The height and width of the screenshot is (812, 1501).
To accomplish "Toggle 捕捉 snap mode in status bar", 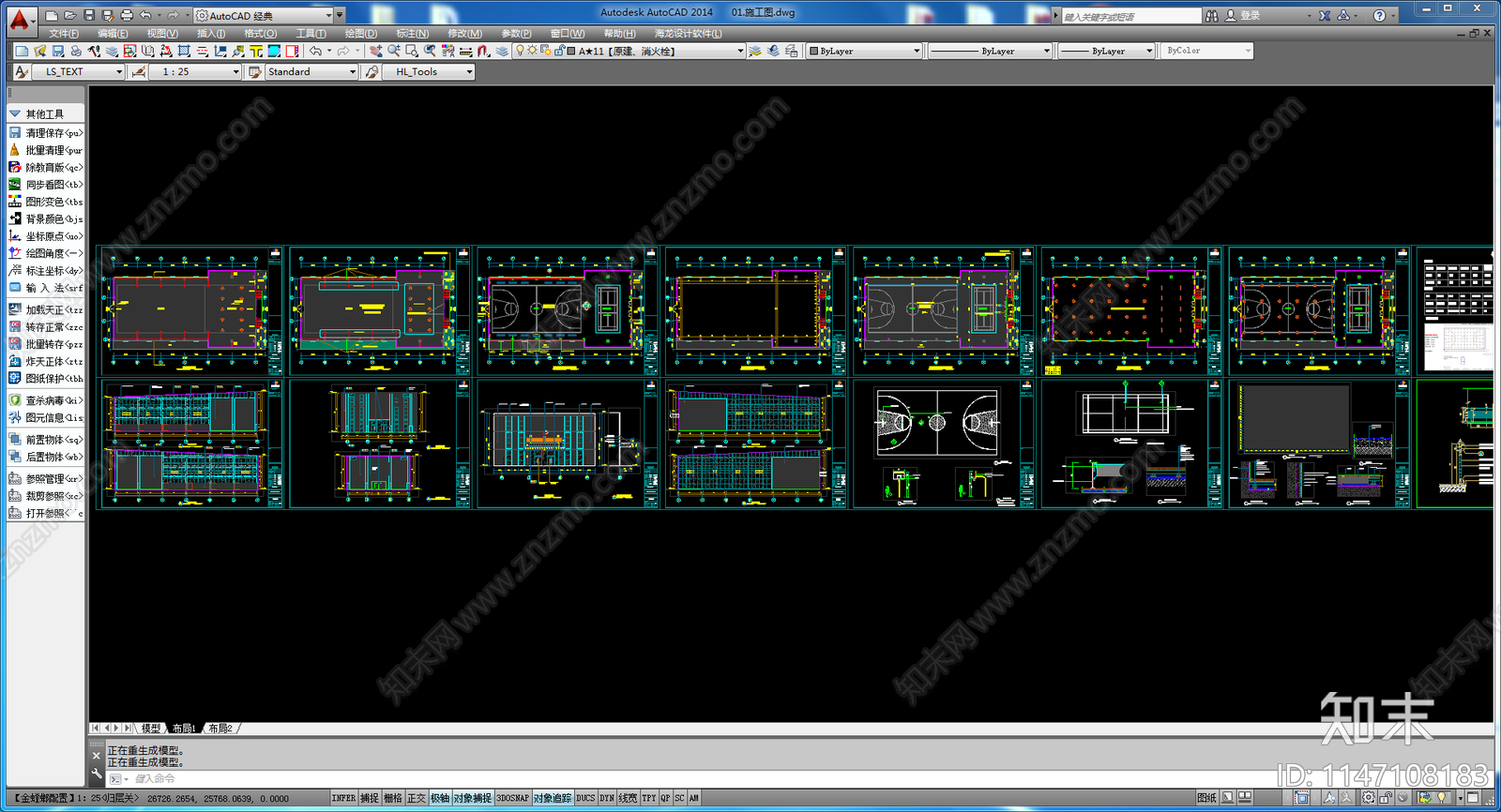I will coord(370,798).
